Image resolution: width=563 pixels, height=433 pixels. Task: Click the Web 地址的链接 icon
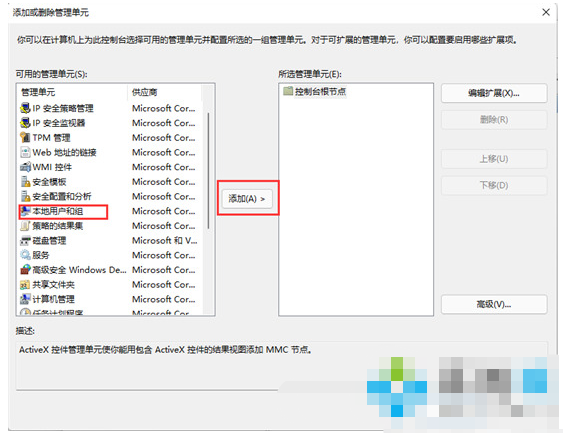coord(25,152)
